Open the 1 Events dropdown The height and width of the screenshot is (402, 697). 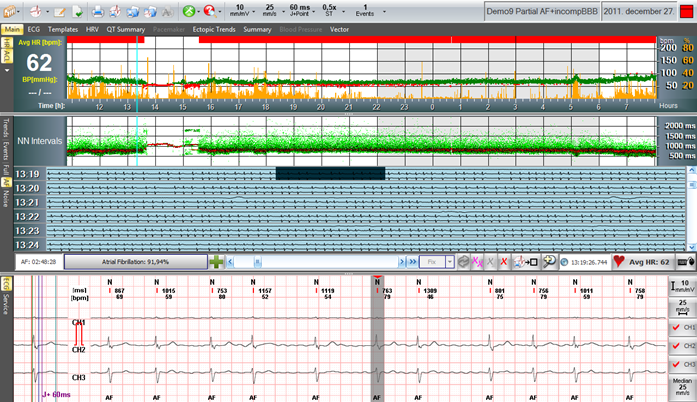tap(384, 12)
